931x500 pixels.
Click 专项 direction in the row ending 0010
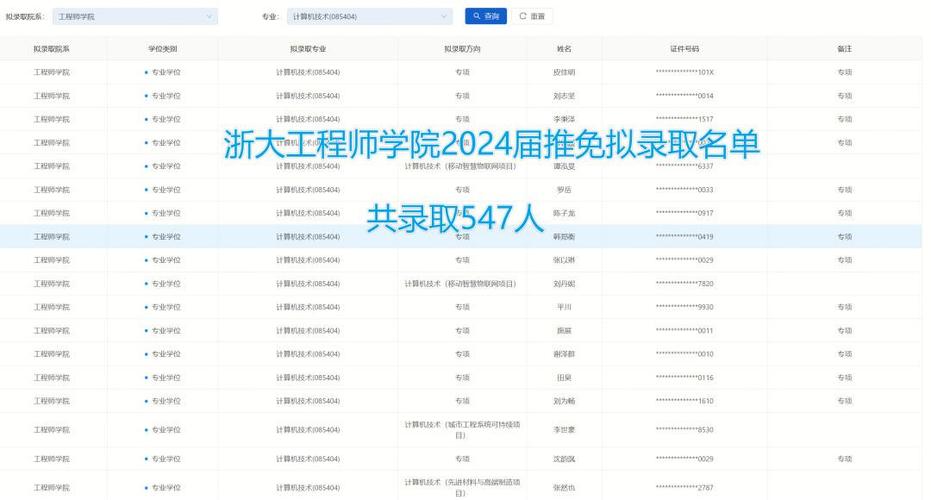coord(462,354)
